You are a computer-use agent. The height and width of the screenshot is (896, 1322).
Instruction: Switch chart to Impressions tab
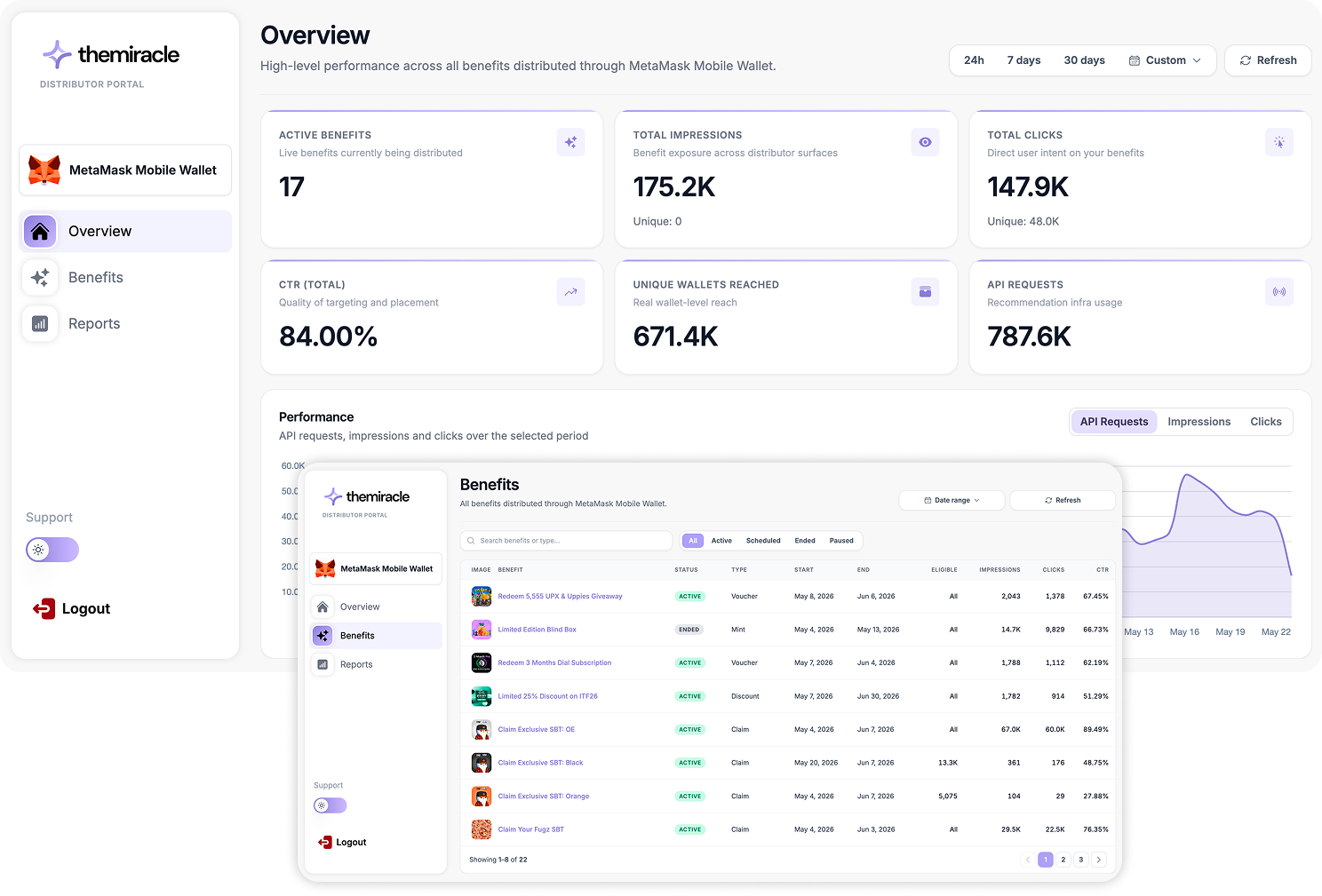(1199, 422)
